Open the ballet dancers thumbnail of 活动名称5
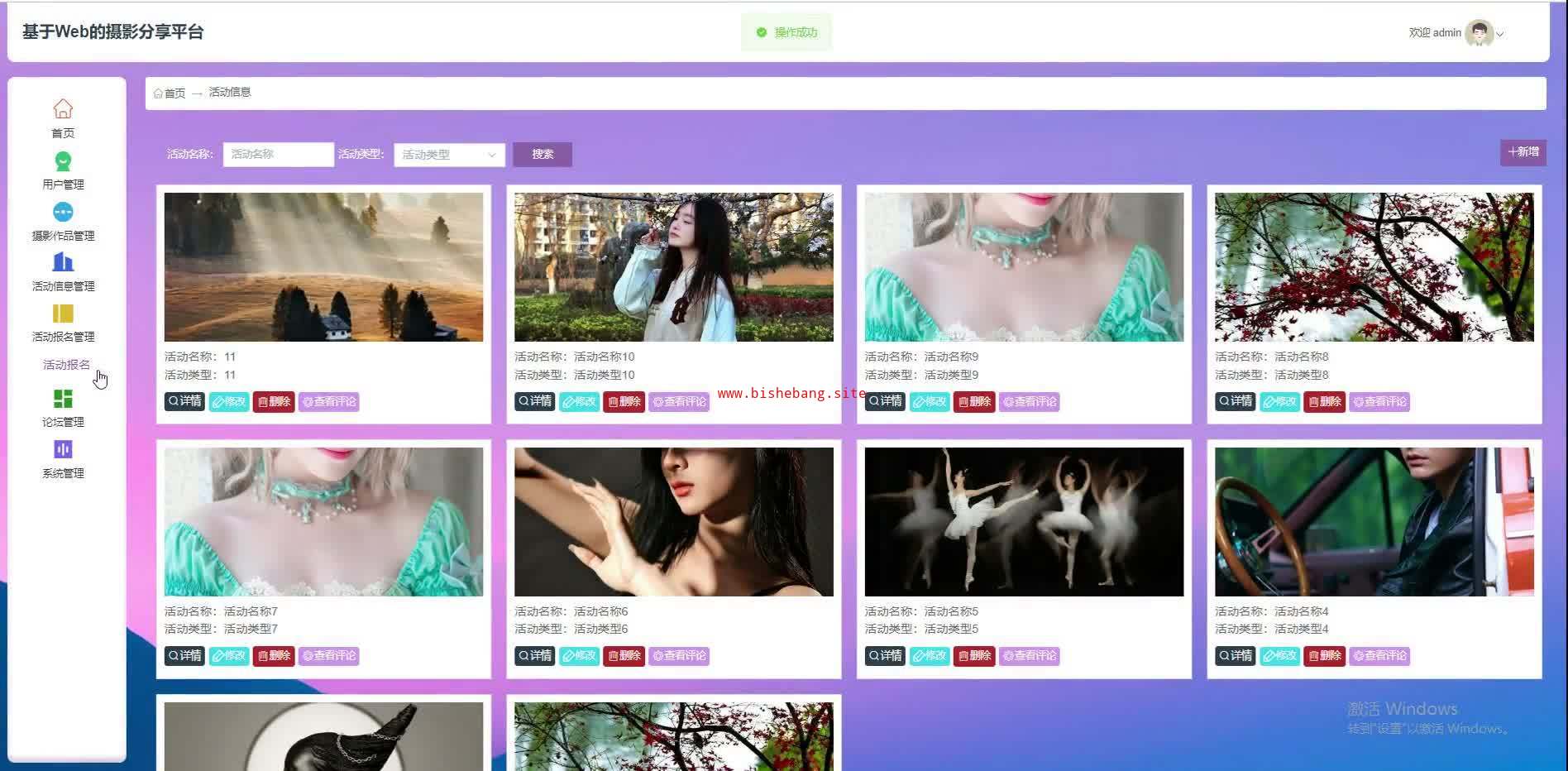The image size is (1568, 771). coord(1024,522)
